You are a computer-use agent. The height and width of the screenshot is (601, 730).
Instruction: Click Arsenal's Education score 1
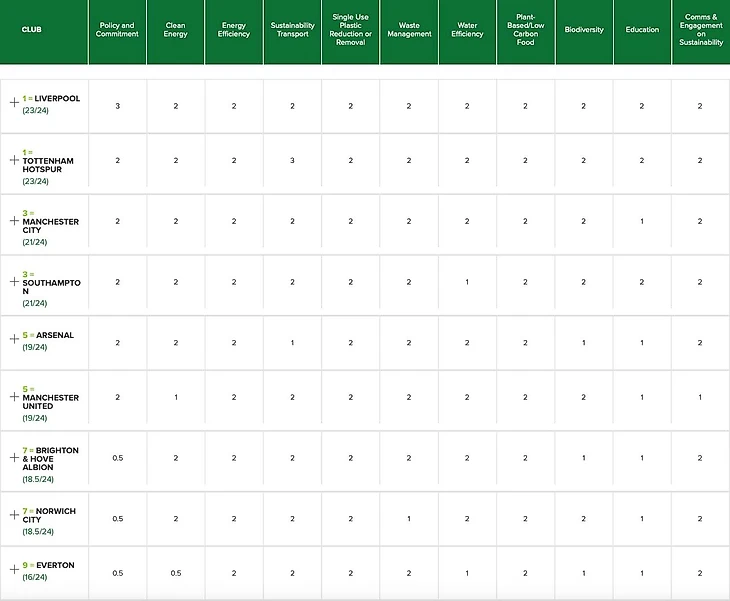[642, 343]
